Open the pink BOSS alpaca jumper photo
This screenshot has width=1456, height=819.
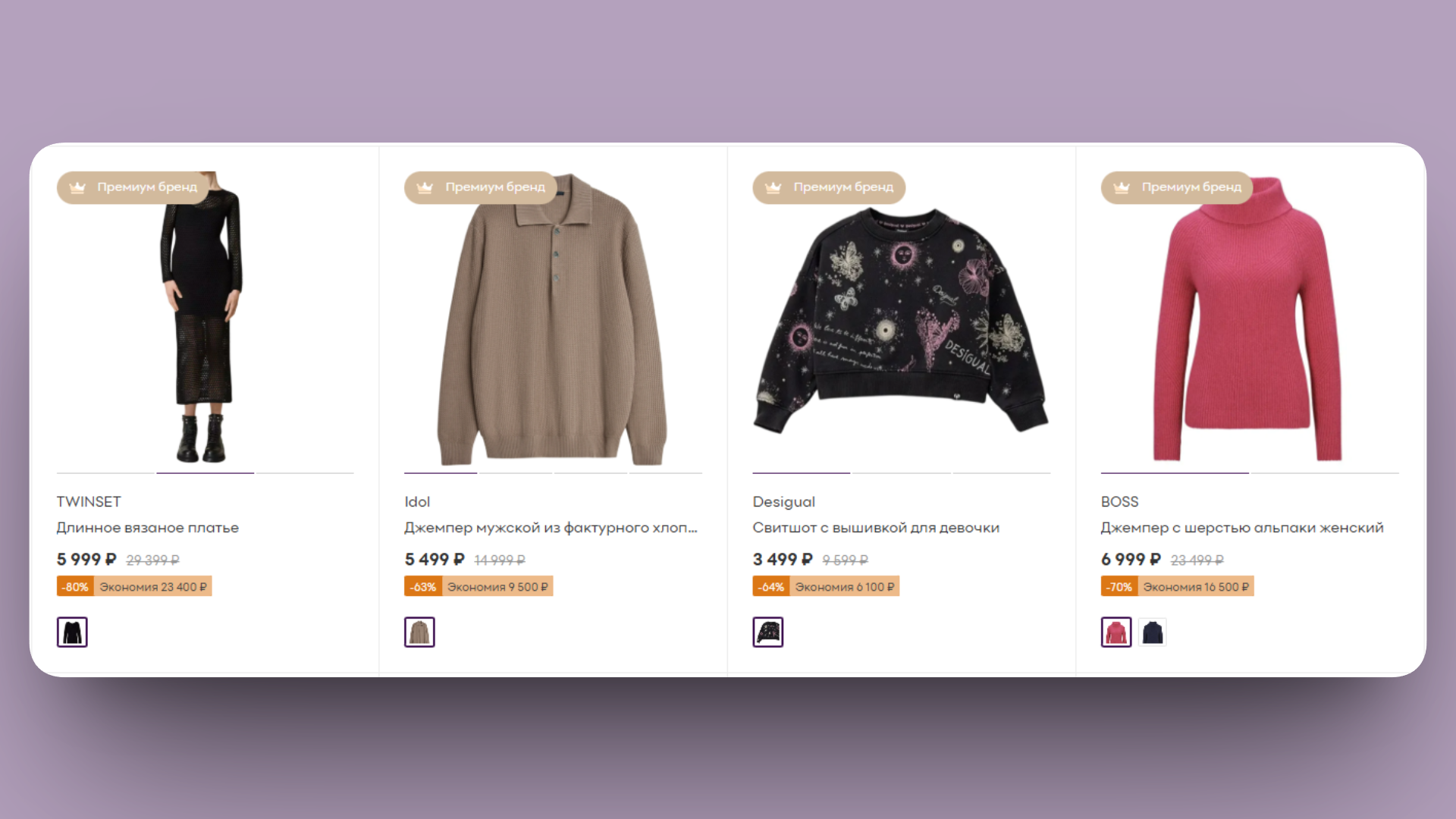1247,318
